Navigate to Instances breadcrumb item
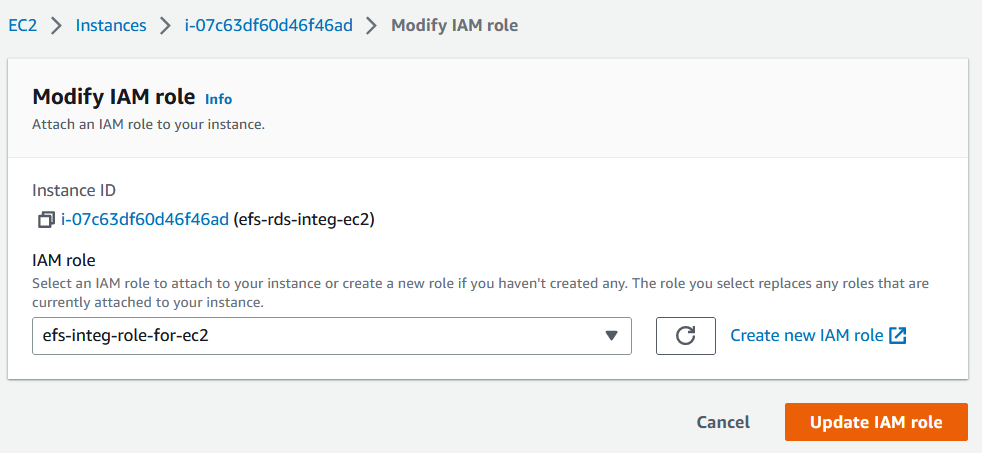 click(x=110, y=25)
